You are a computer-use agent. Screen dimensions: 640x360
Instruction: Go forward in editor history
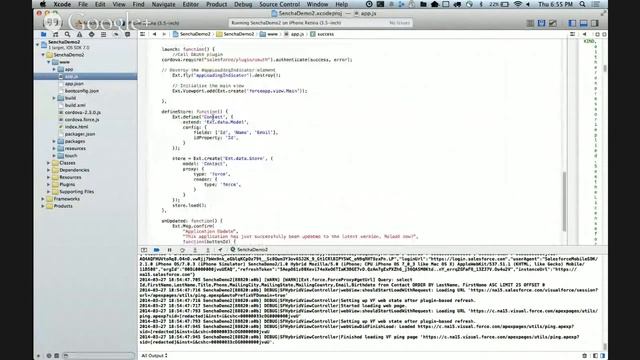coord(164,34)
